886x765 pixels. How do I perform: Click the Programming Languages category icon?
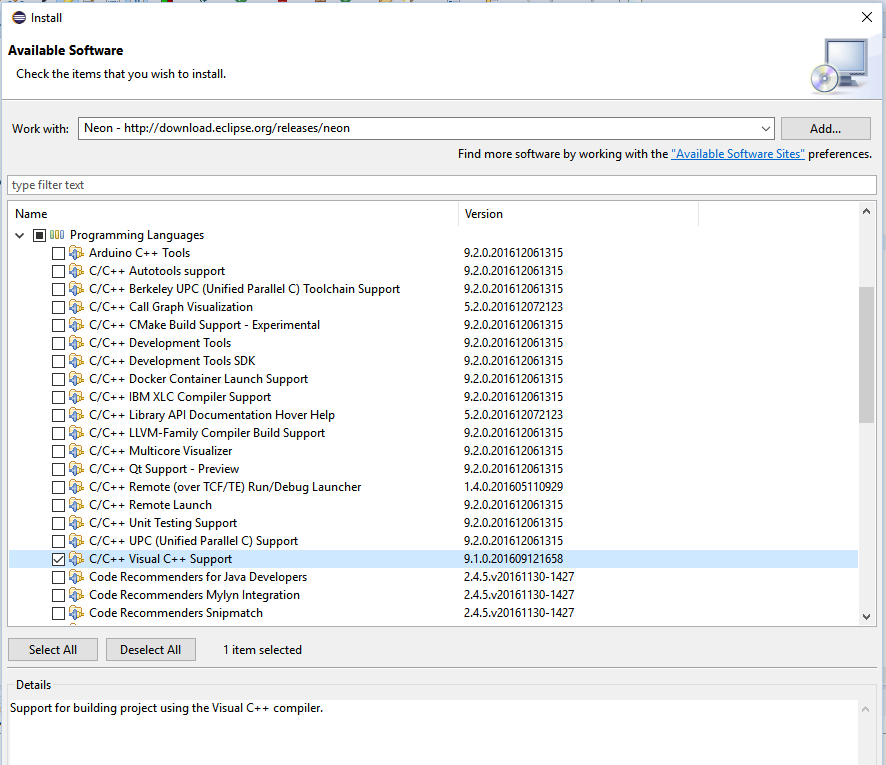click(57, 235)
